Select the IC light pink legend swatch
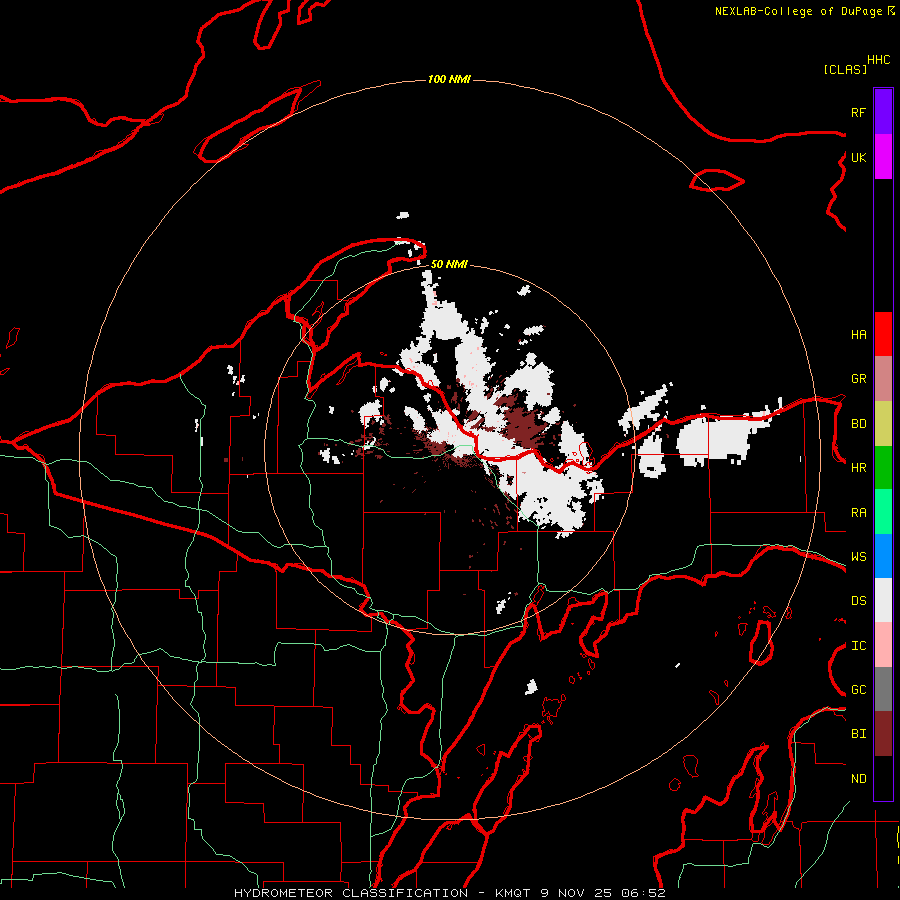The image size is (900, 900). pos(883,645)
